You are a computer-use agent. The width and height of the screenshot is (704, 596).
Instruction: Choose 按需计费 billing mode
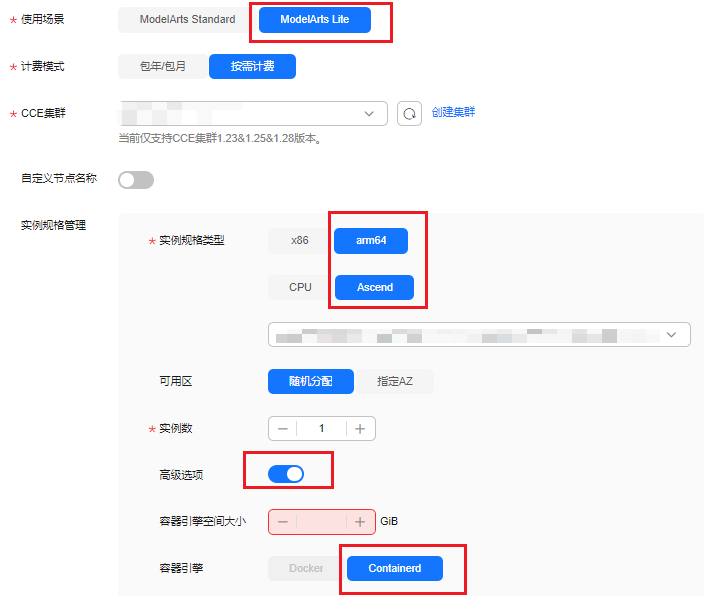[x=252, y=66]
